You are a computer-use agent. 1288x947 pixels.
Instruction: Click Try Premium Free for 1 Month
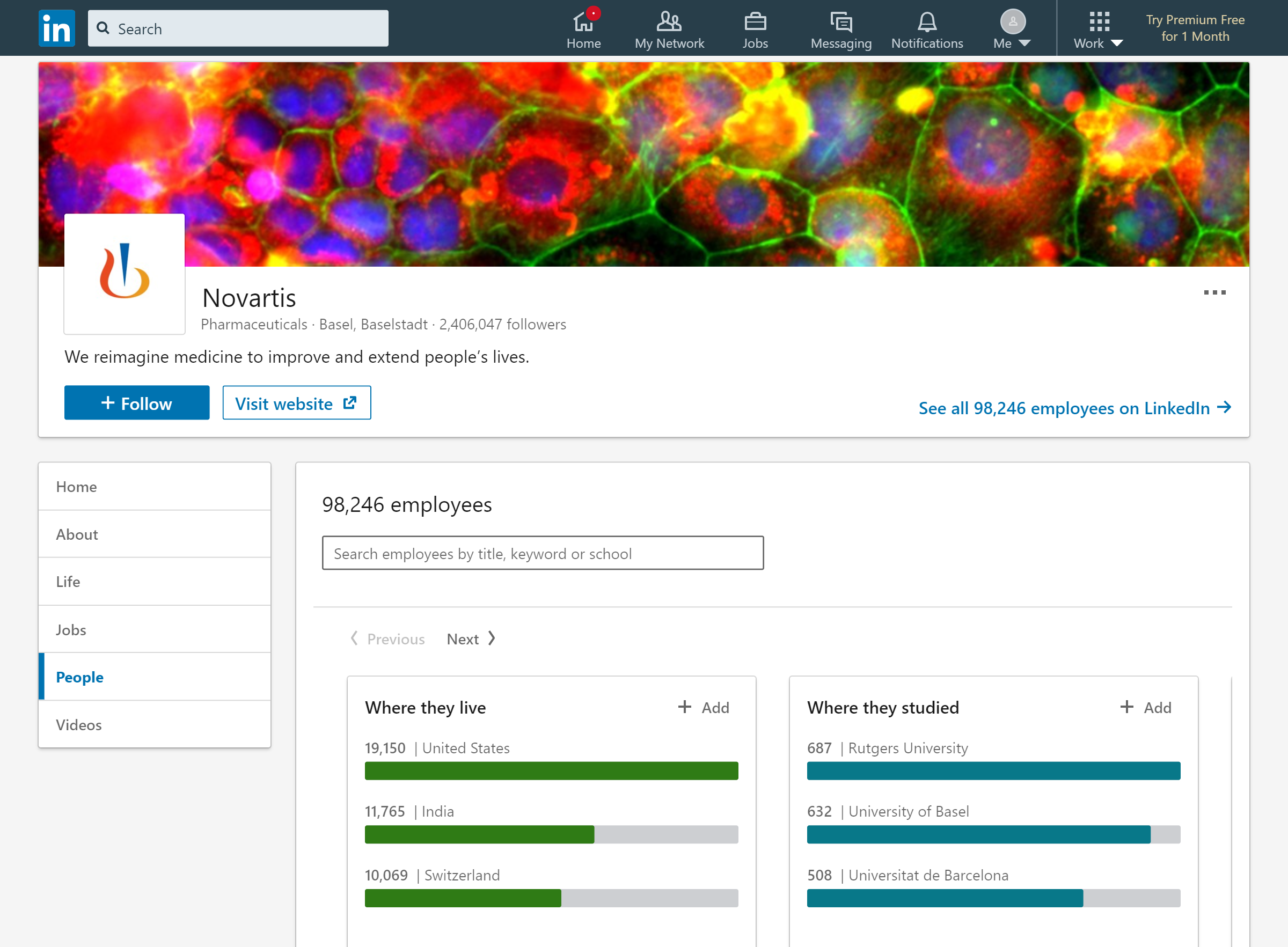1195,28
